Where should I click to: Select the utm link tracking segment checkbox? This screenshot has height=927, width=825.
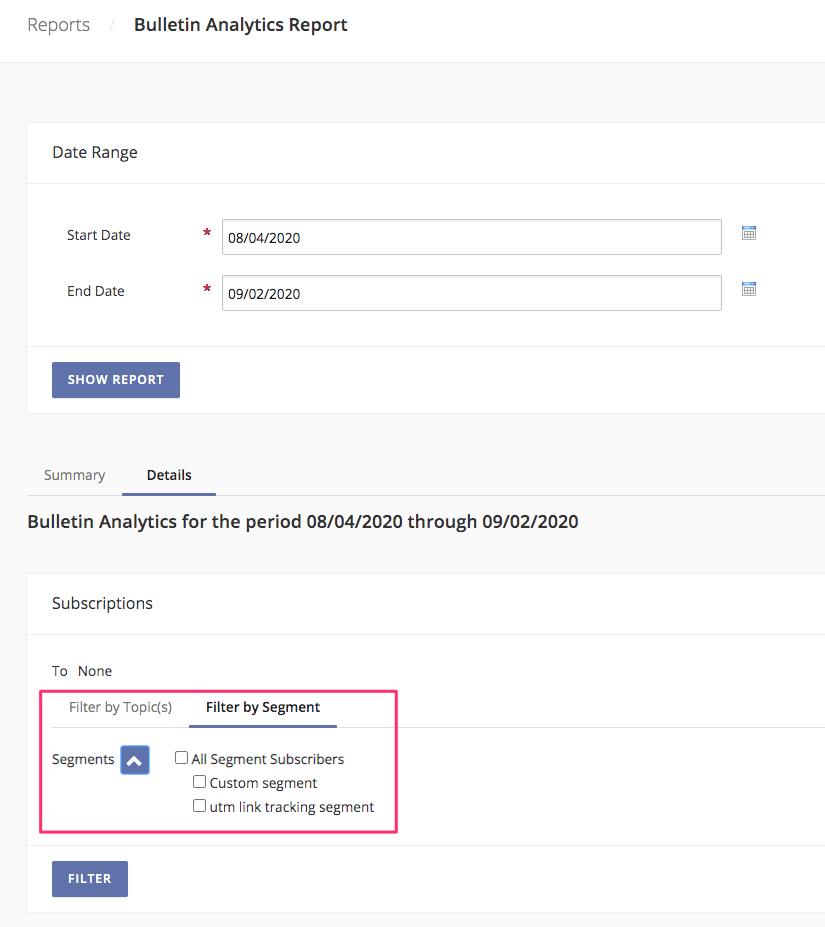click(199, 805)
